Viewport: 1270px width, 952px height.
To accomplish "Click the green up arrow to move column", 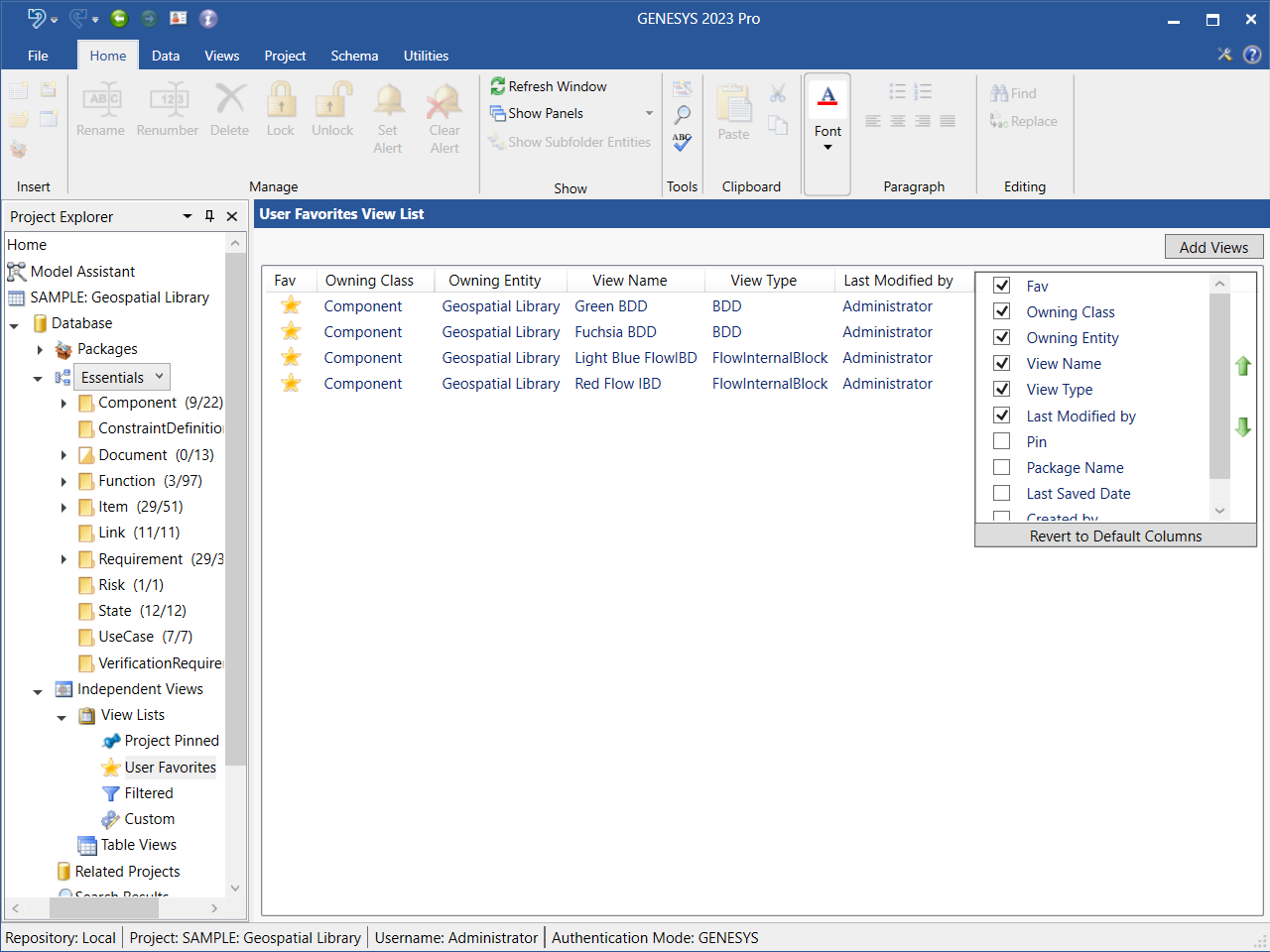I will (x=1242, y=366).
